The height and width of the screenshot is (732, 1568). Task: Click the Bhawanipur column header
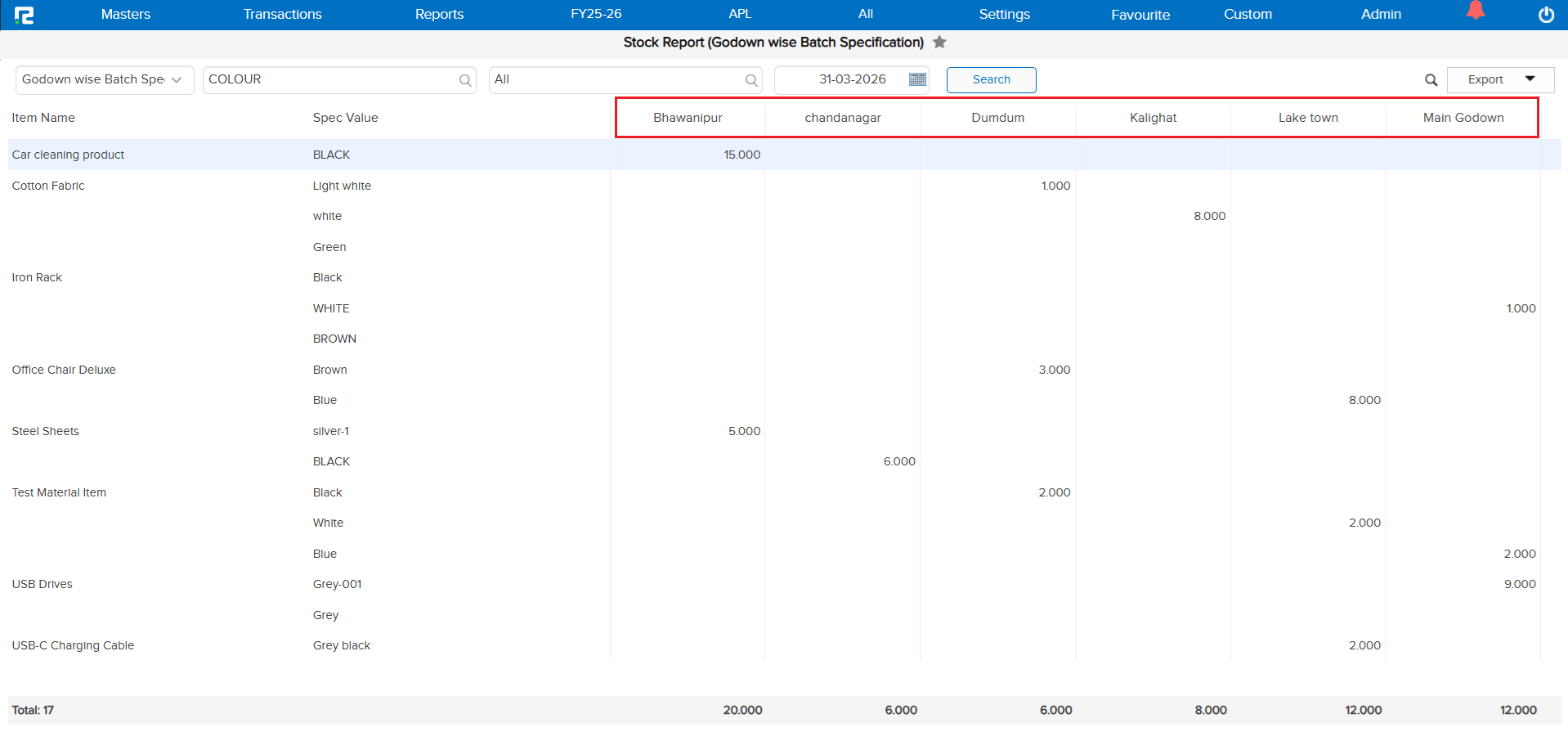pos(688,118)
